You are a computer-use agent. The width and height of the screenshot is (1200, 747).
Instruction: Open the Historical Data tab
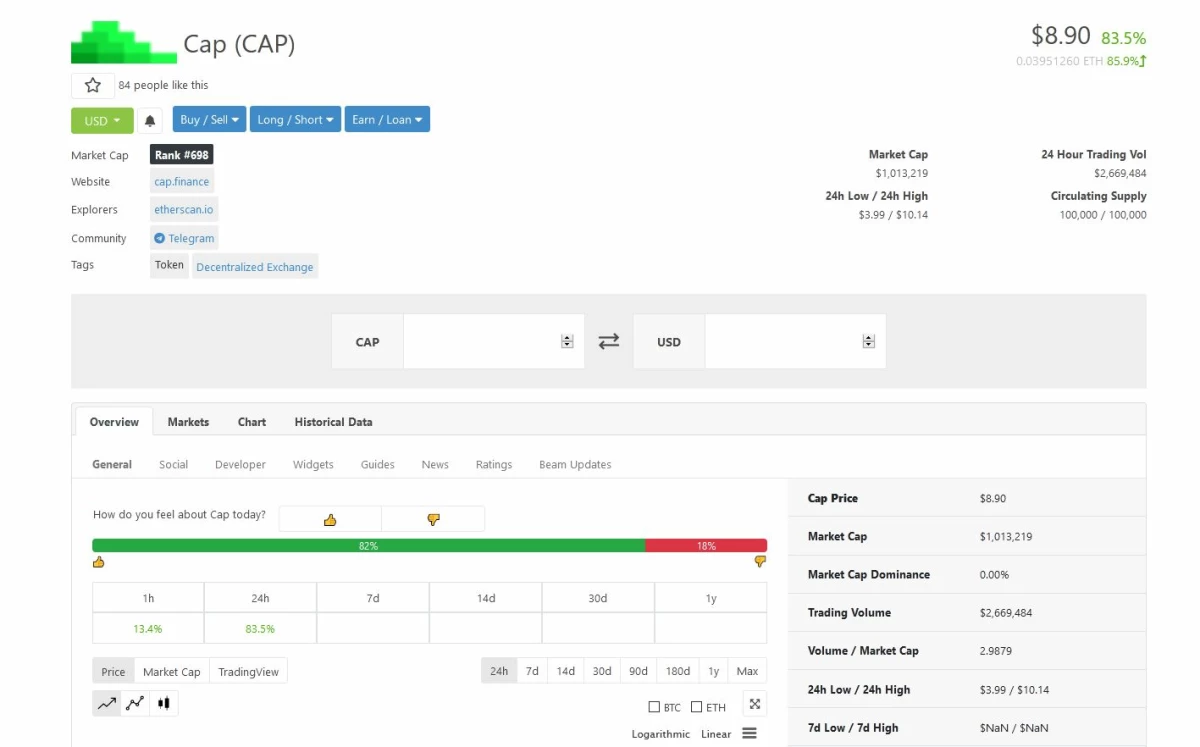tap(333, 422)
